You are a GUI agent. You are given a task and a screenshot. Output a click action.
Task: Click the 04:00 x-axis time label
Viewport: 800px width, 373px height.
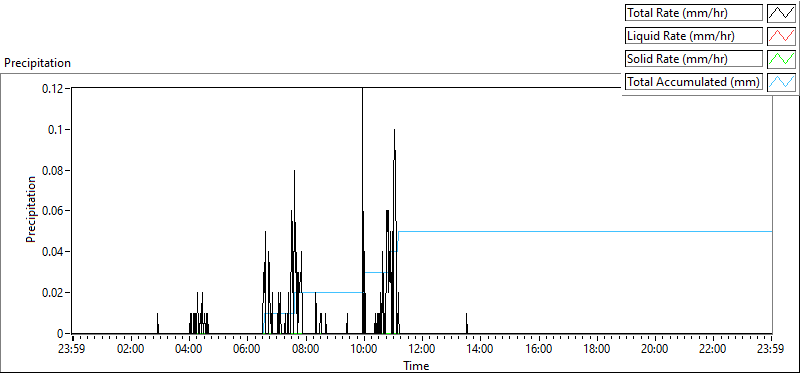(189, 349)
